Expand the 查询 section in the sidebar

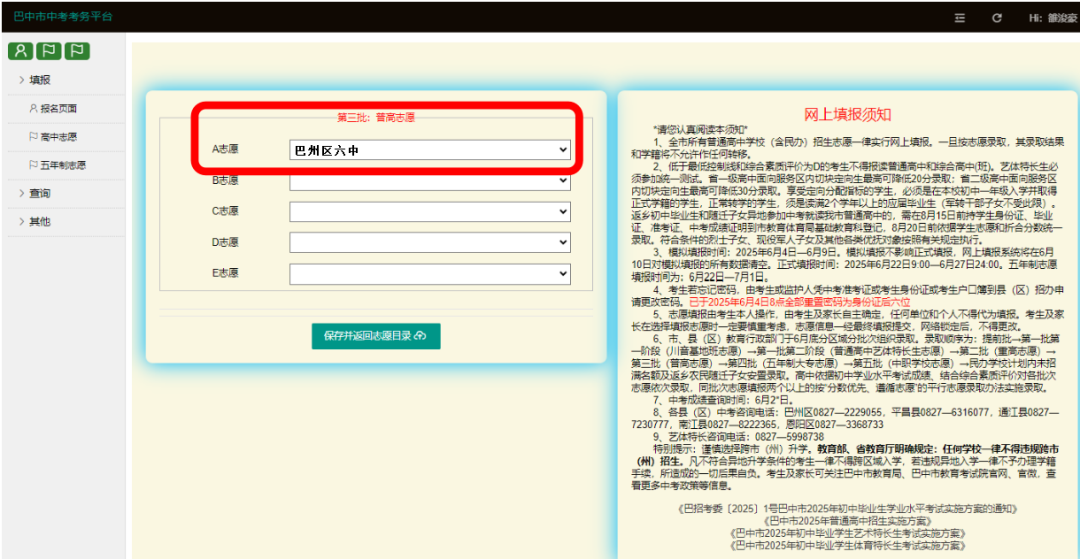40,193
